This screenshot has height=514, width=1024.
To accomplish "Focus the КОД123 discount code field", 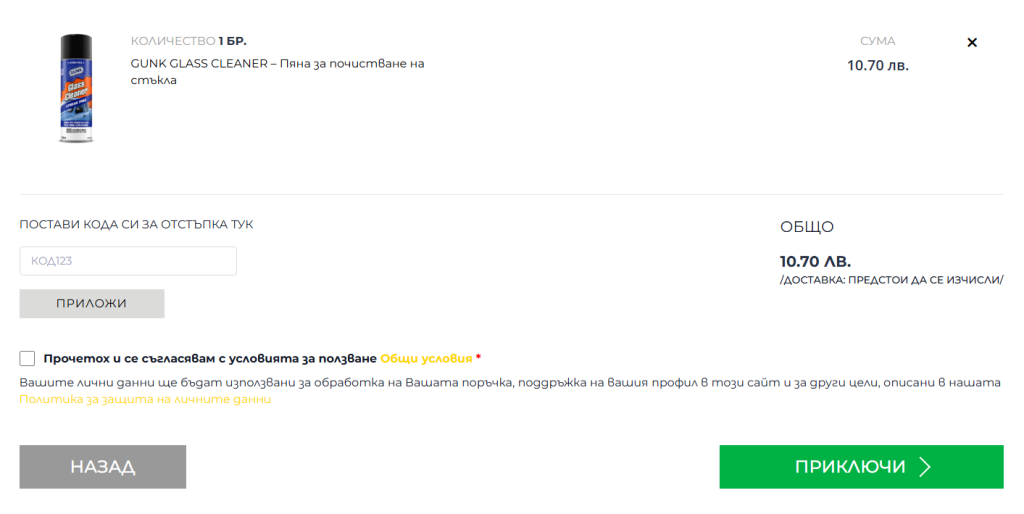I will pos(128,261).
